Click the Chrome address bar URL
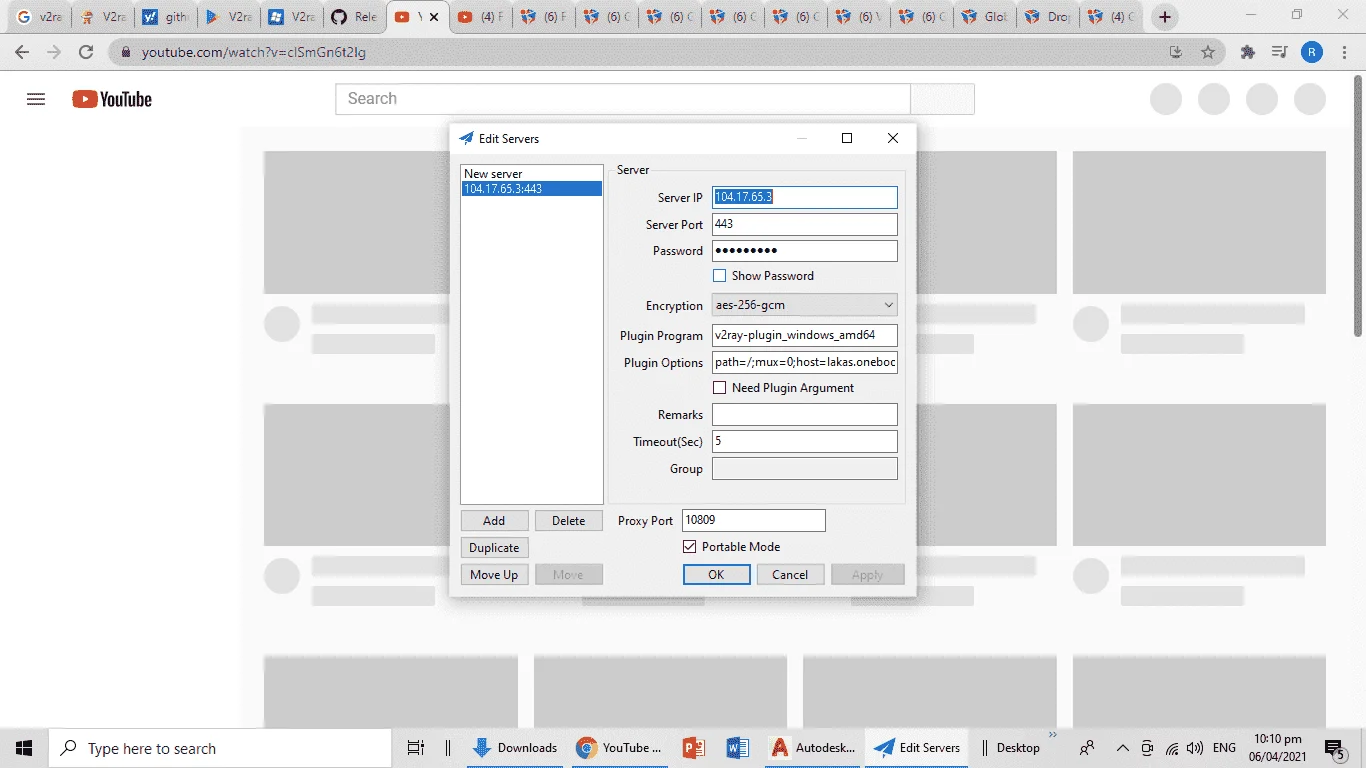The image size is (1366, 768). coord(253,52)
